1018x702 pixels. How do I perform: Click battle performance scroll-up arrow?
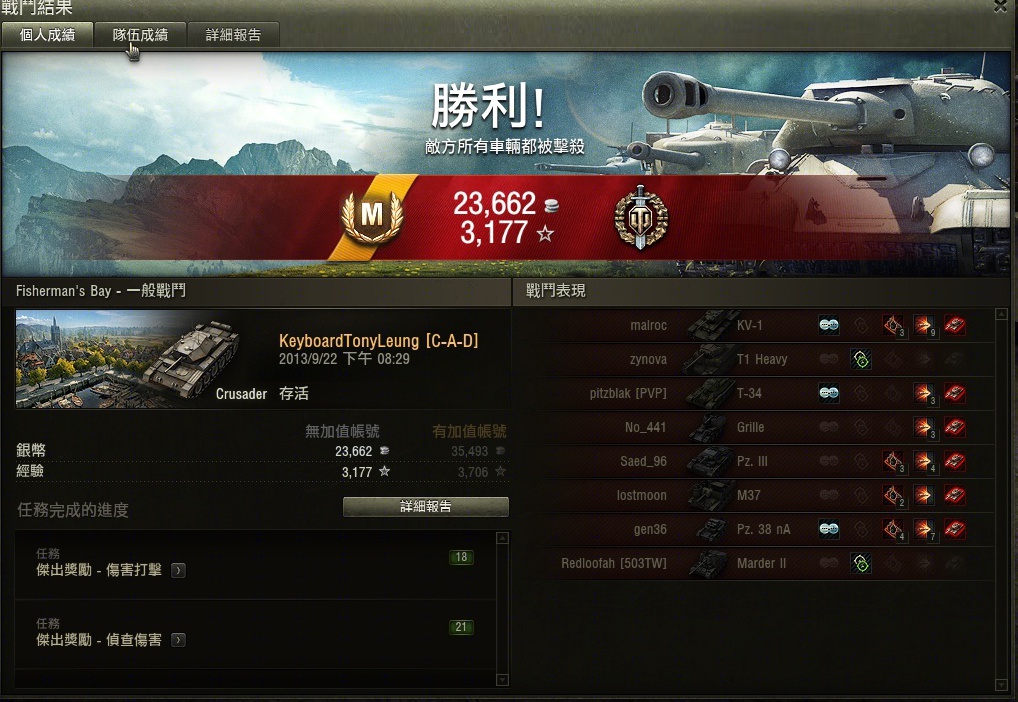click(x=1000, y=314)
